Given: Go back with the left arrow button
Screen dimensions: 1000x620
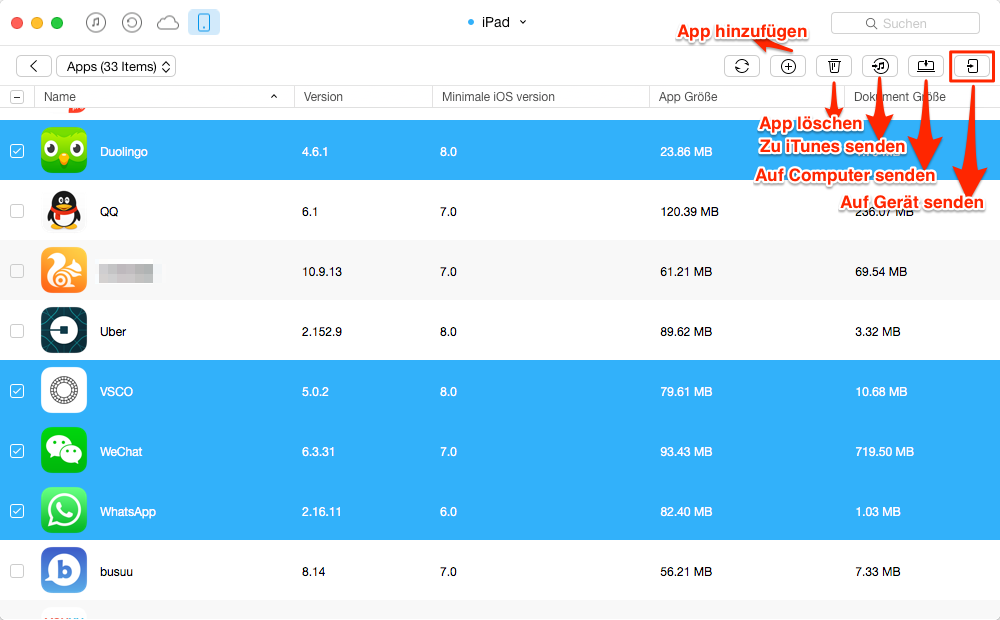Looking at the screenshot, I should click(x=34, y=66).
